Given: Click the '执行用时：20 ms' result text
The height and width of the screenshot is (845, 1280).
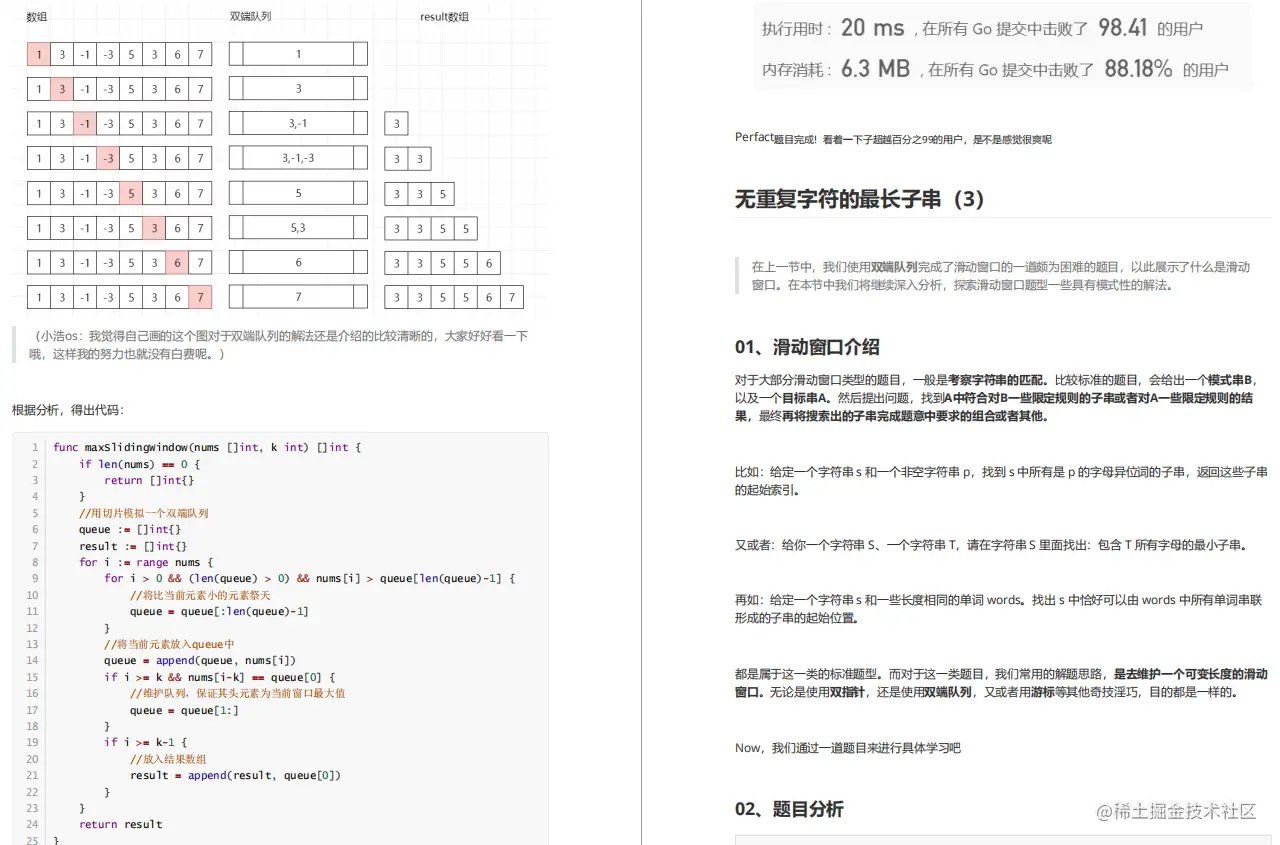Looking at the screenshot, I should (833, 28).
